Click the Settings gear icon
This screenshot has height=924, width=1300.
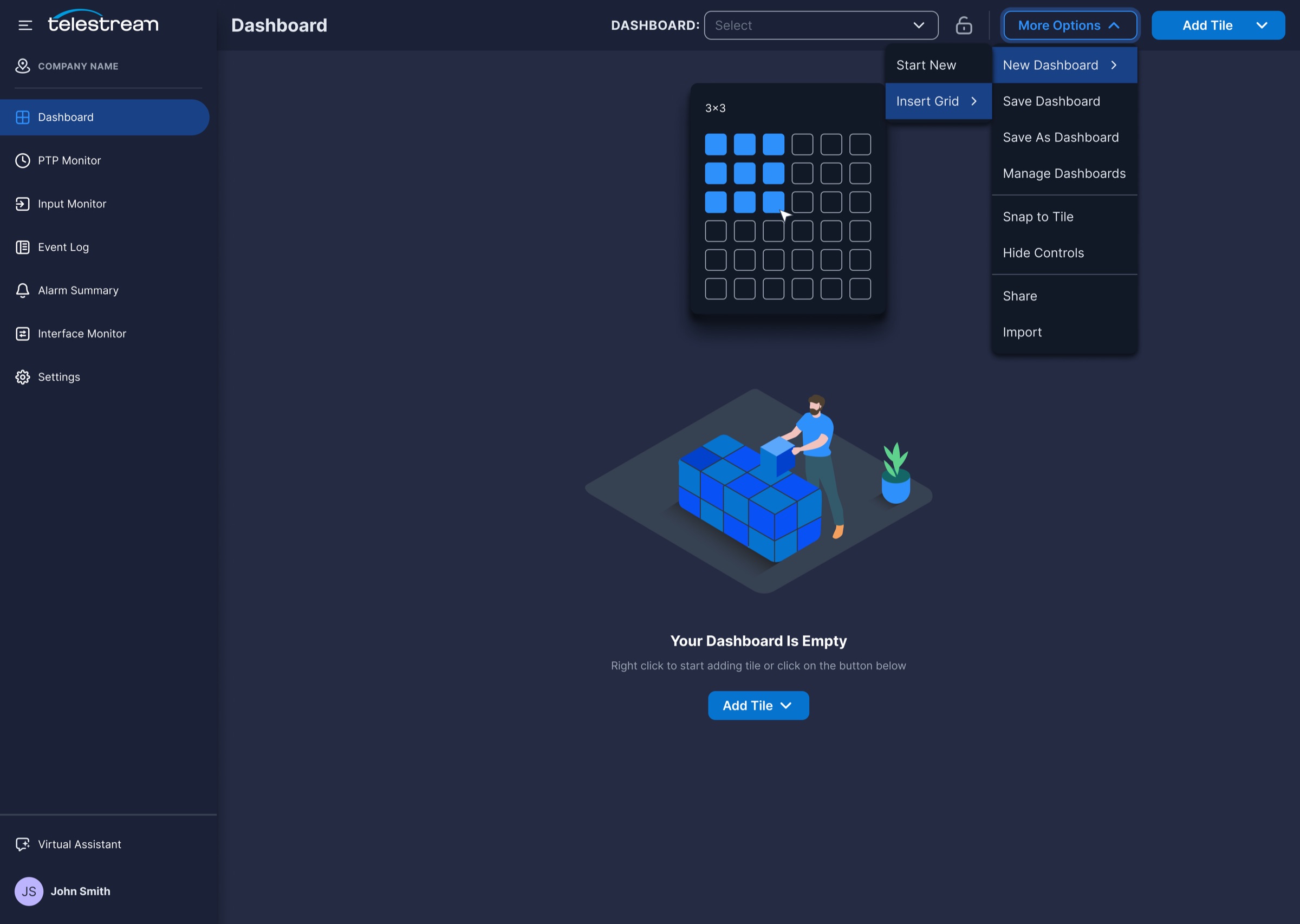click(22, 376)
